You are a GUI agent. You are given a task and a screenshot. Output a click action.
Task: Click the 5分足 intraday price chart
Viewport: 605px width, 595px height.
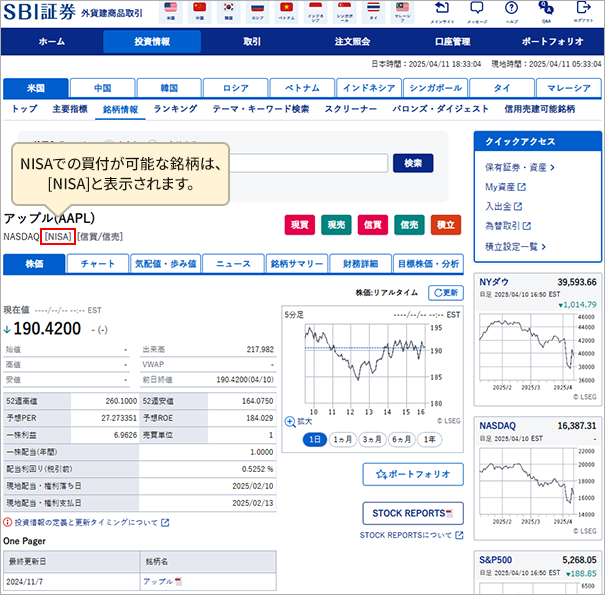point(365,364)
